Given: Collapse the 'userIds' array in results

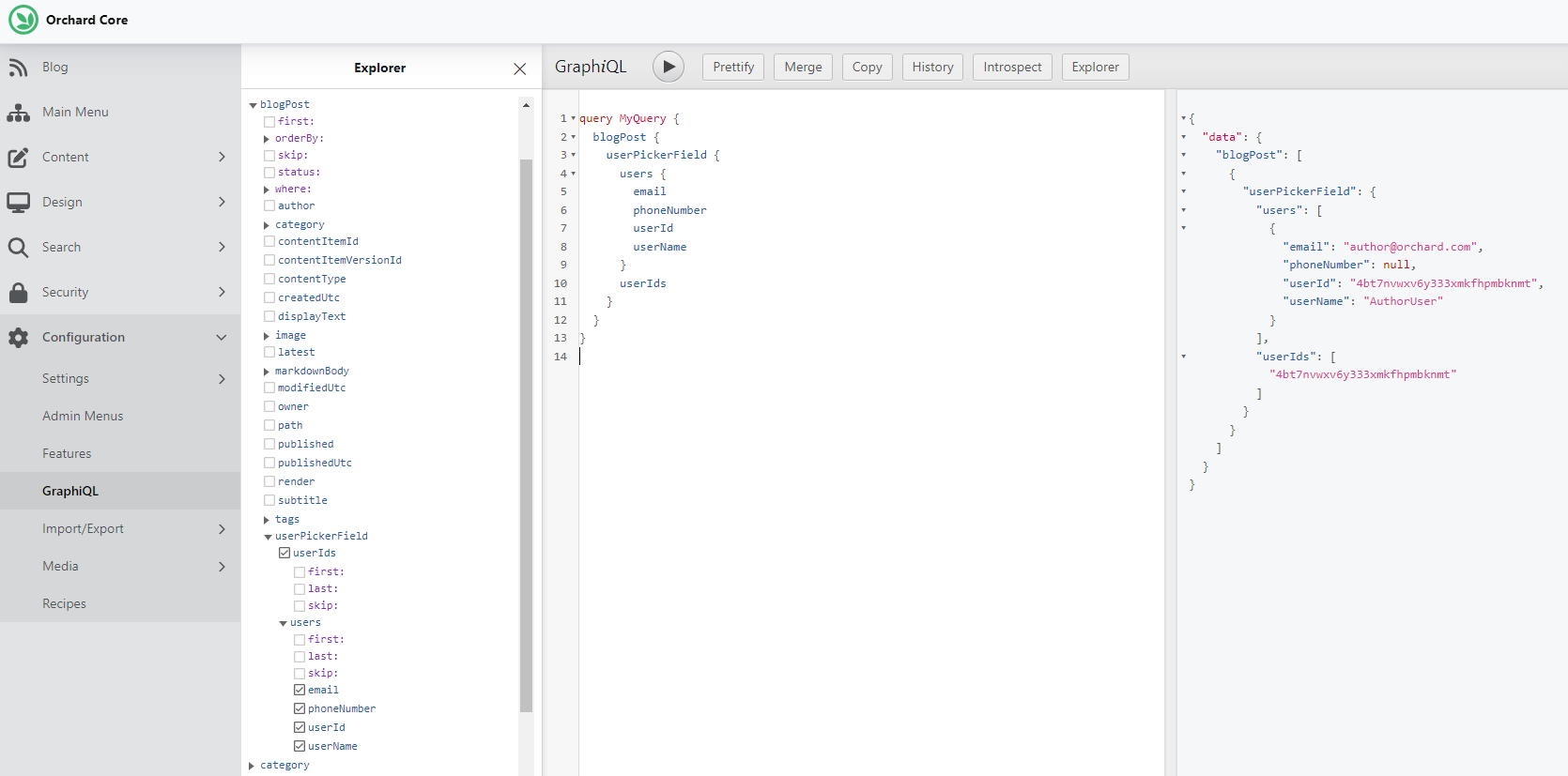Looking at the screenshot, I should pyautogui.click(x=1184, y=357).
